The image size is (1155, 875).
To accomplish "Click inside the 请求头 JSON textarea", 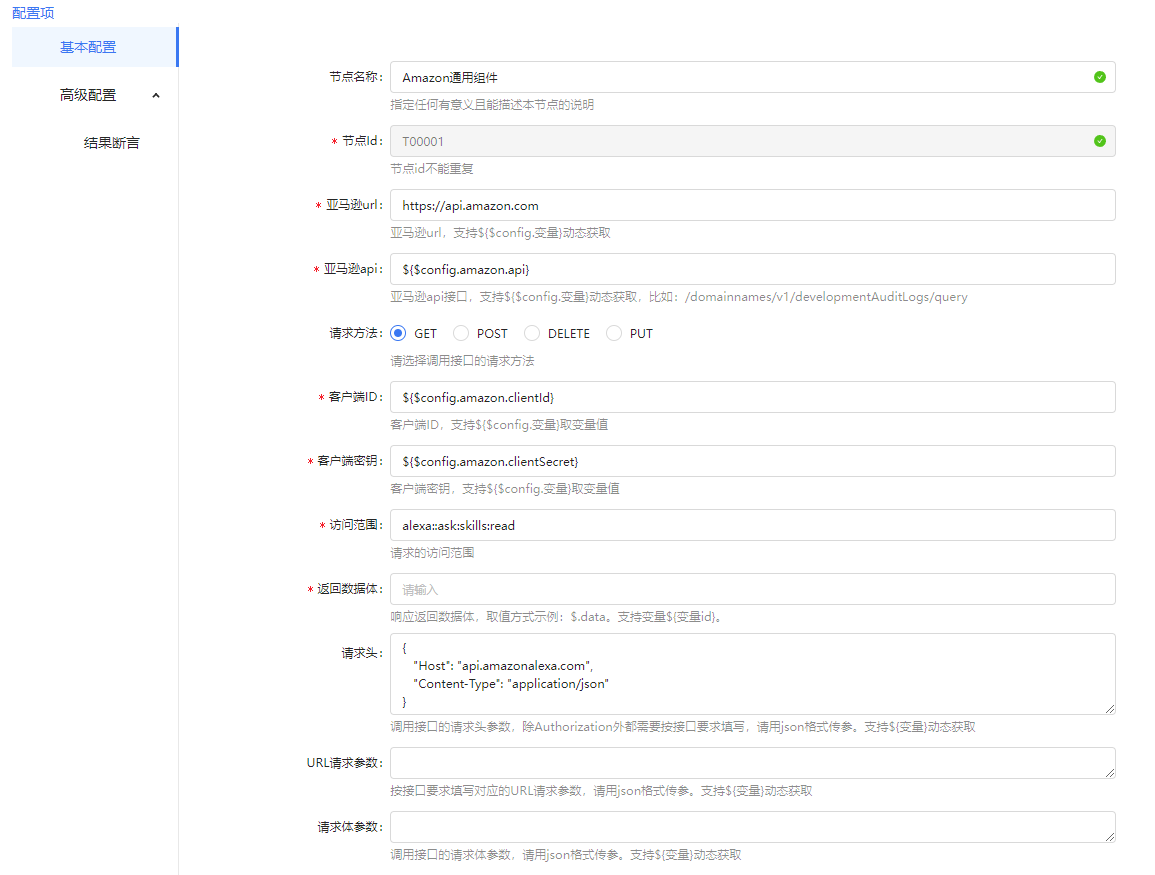I will 752,673.
